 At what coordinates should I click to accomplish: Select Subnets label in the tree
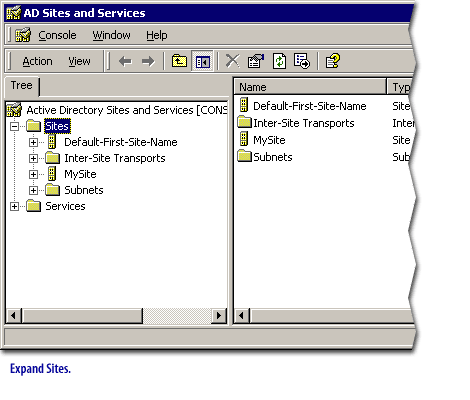pos(84,190)
